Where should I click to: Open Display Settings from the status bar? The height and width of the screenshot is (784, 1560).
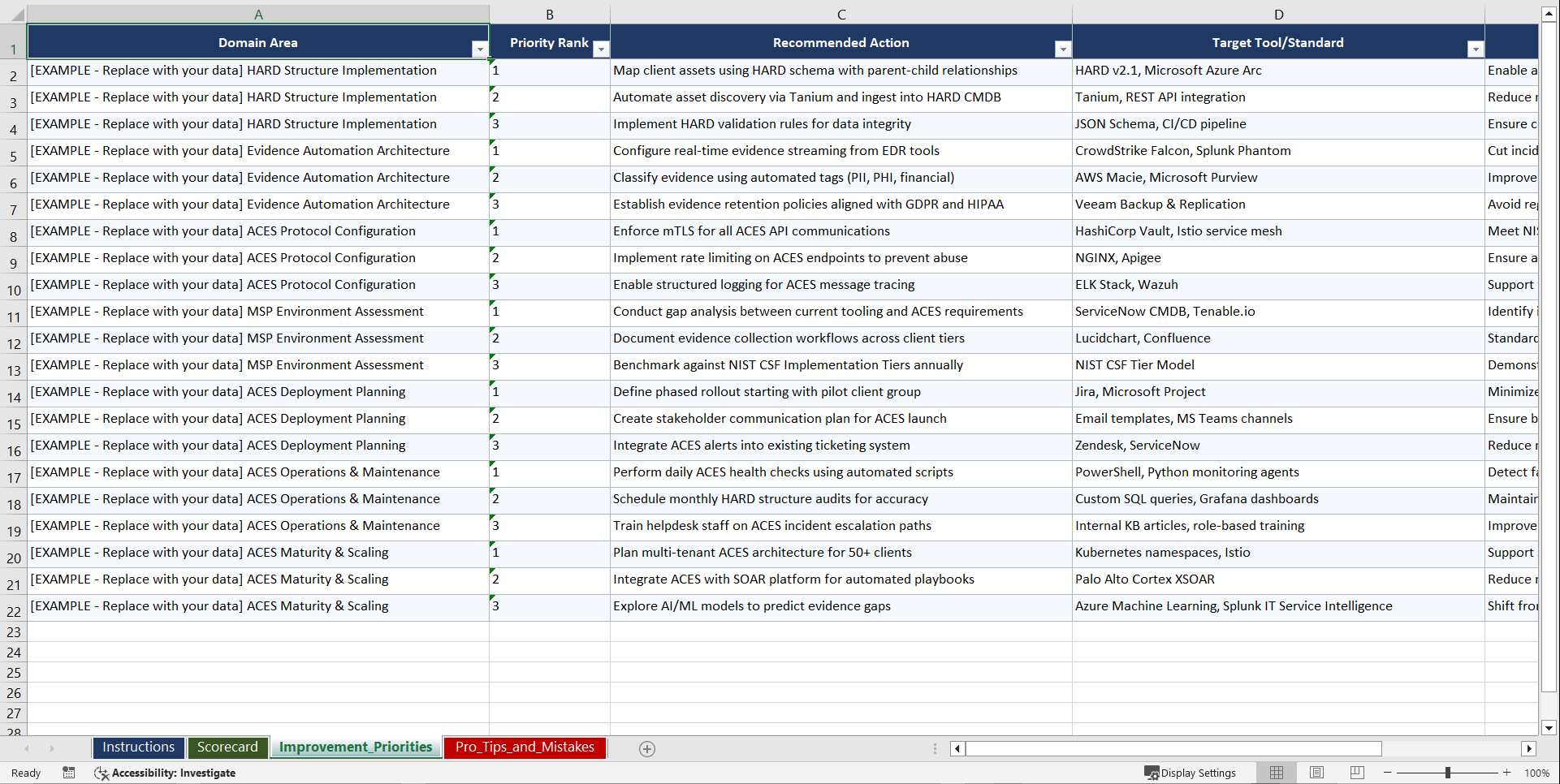click(x=1191, y=773)
